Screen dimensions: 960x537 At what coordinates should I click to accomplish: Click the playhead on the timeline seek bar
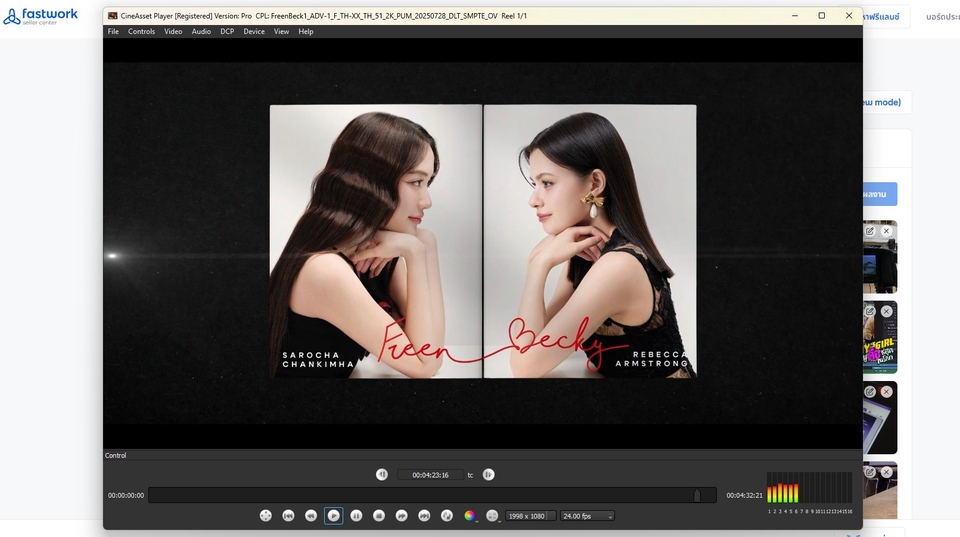point(697,495)
